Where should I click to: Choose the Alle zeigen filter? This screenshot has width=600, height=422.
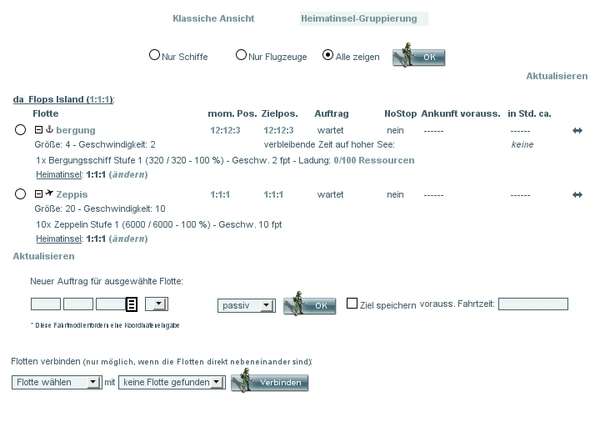coord(328,55)
